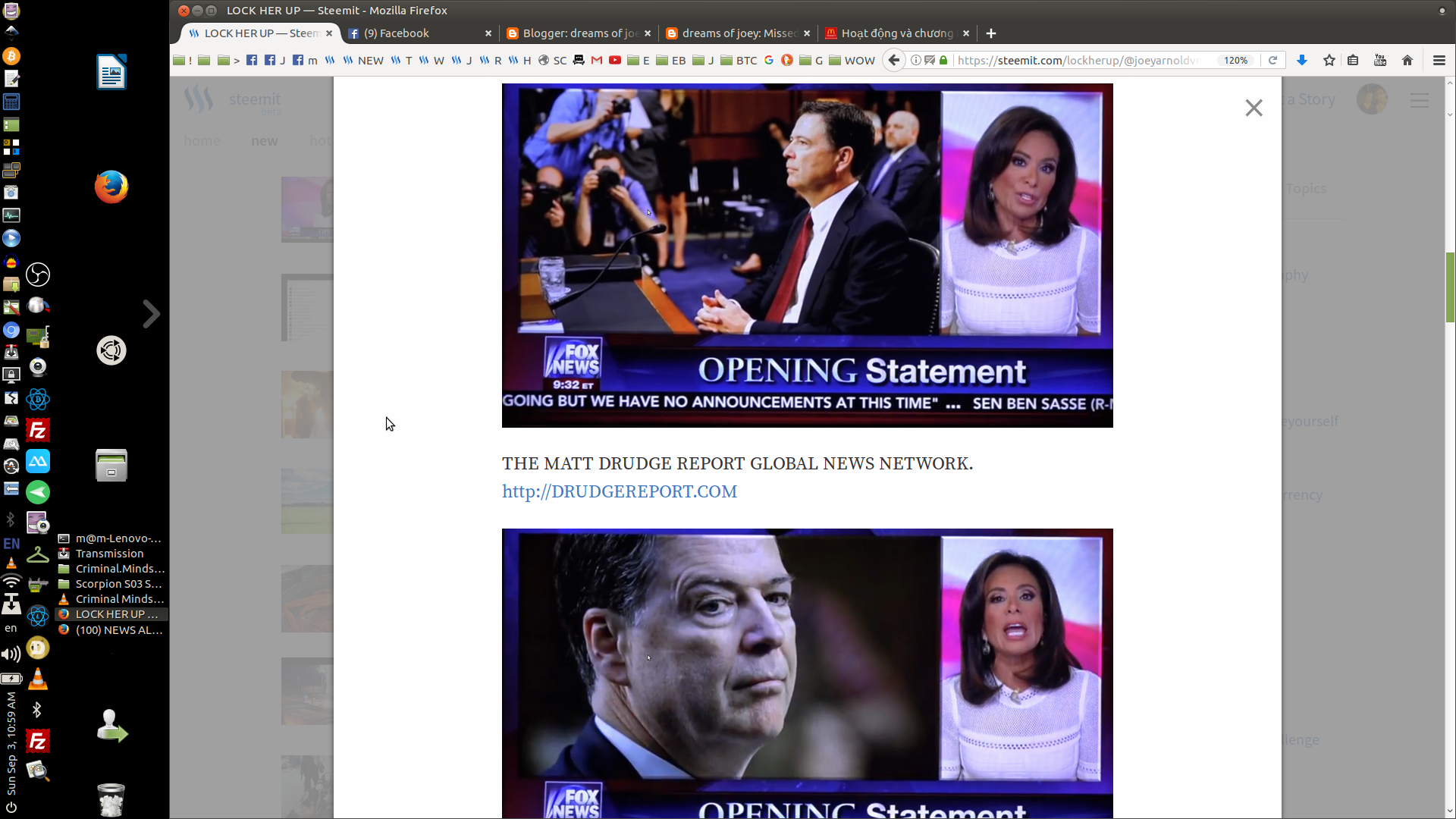Open the file archive cabinet icon
Viewport: 1456px width, 819px height.
tap(111, 465)
